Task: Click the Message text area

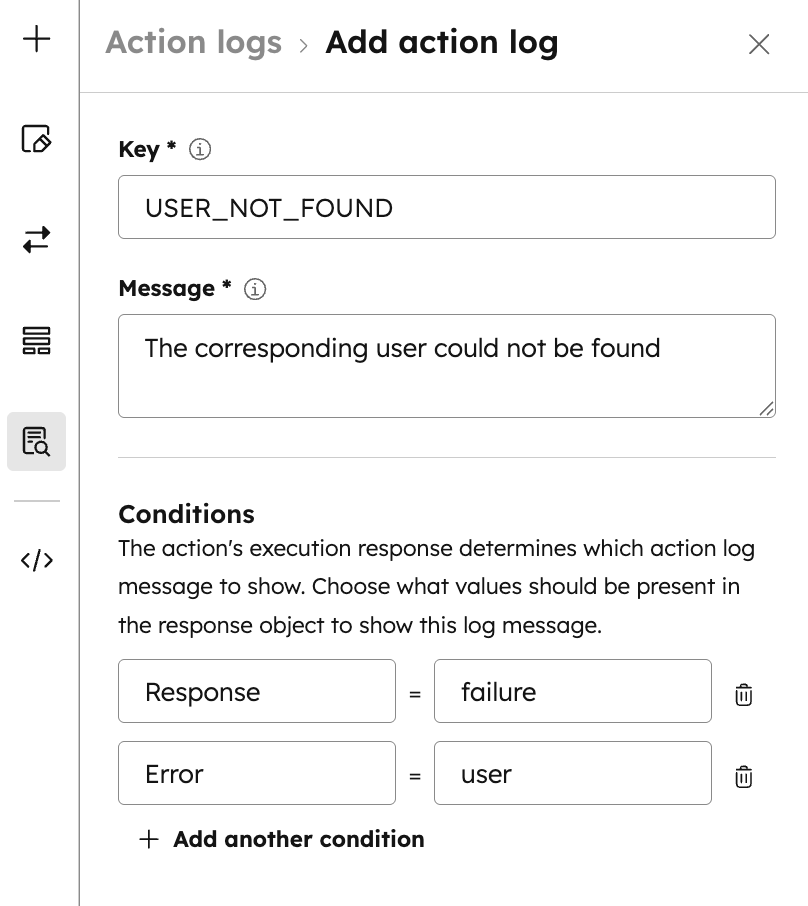Action: coord(446,366)
